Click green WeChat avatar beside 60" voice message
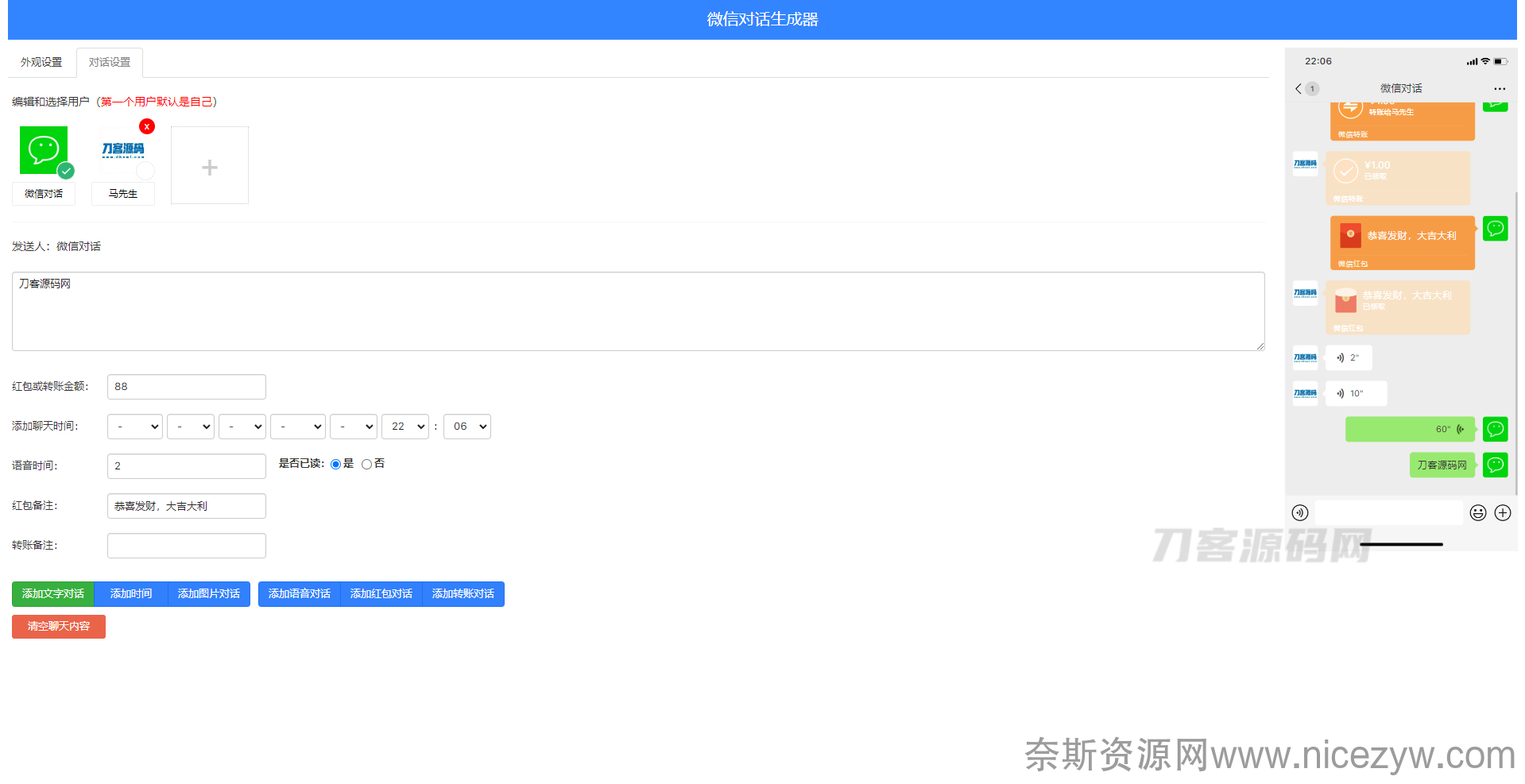1525x784 pixels. [x=1496, y=429]
